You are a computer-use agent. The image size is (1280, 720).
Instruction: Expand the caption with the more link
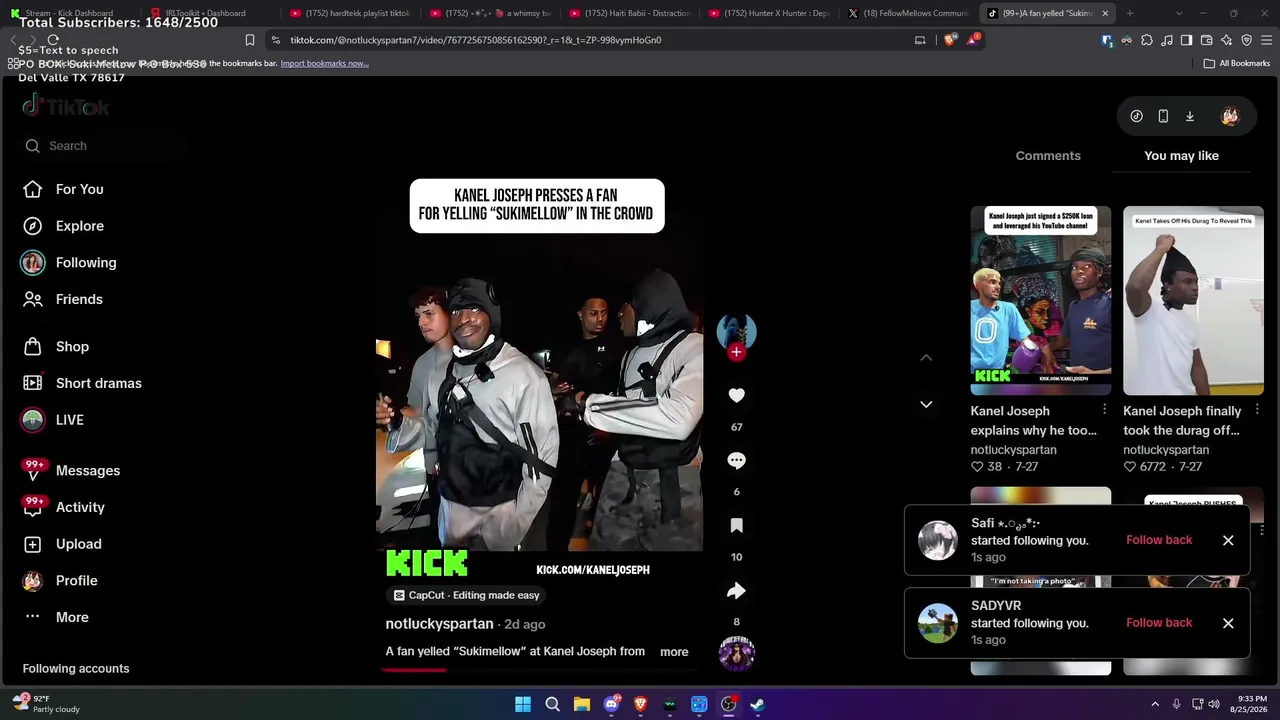click(x=674, y=652)
